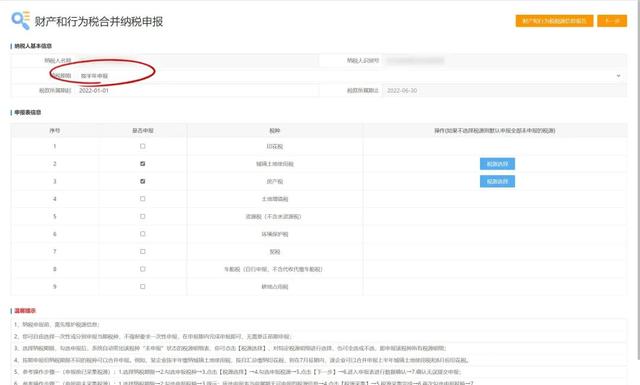The image size is (640, 385).
Task: Click the 税种 column header
Action: (275, 131)
